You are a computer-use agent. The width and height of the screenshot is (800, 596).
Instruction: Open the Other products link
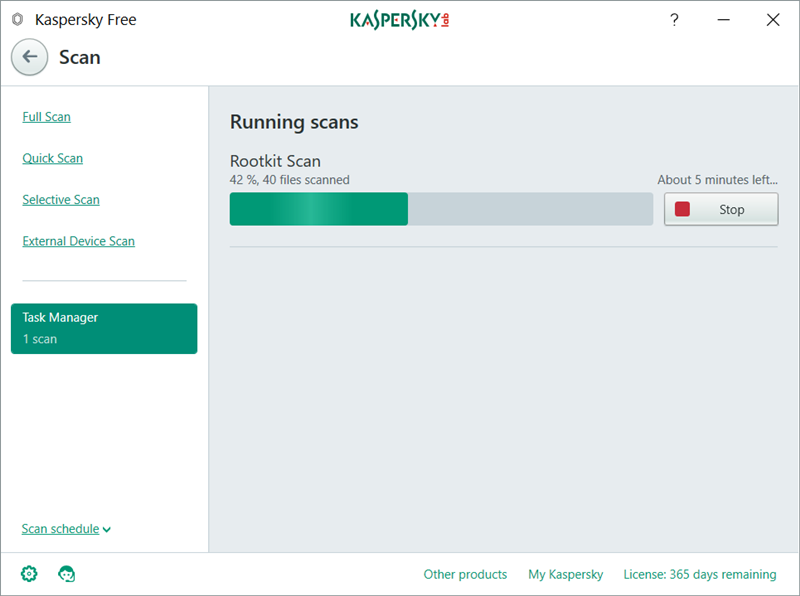(465, 575)
